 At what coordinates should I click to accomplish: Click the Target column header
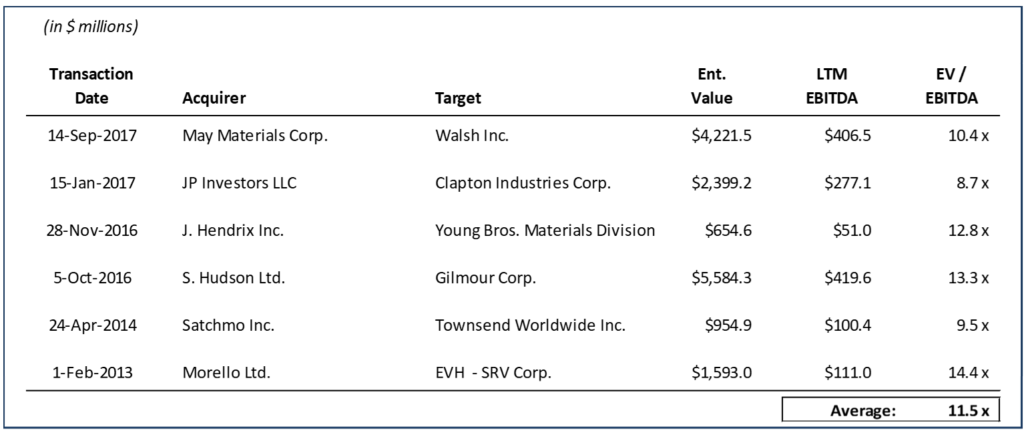[458, 98]
